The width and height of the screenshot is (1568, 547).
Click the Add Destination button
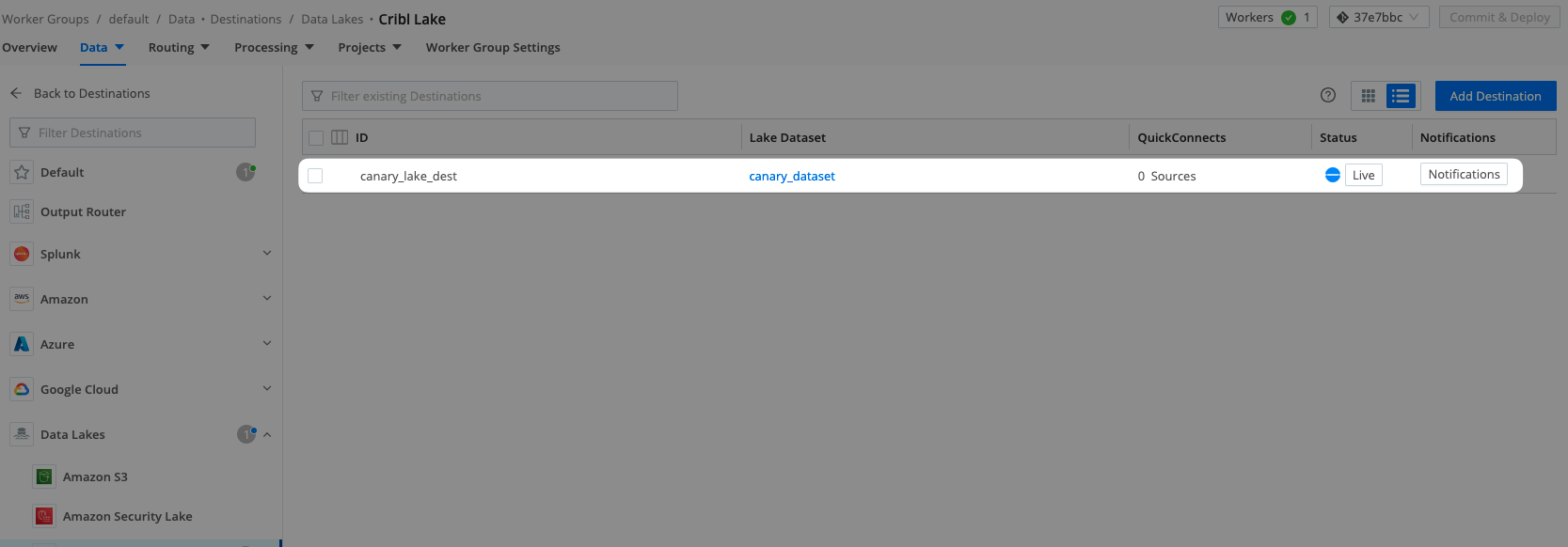pyautogui.click(x=1495, y=96)
